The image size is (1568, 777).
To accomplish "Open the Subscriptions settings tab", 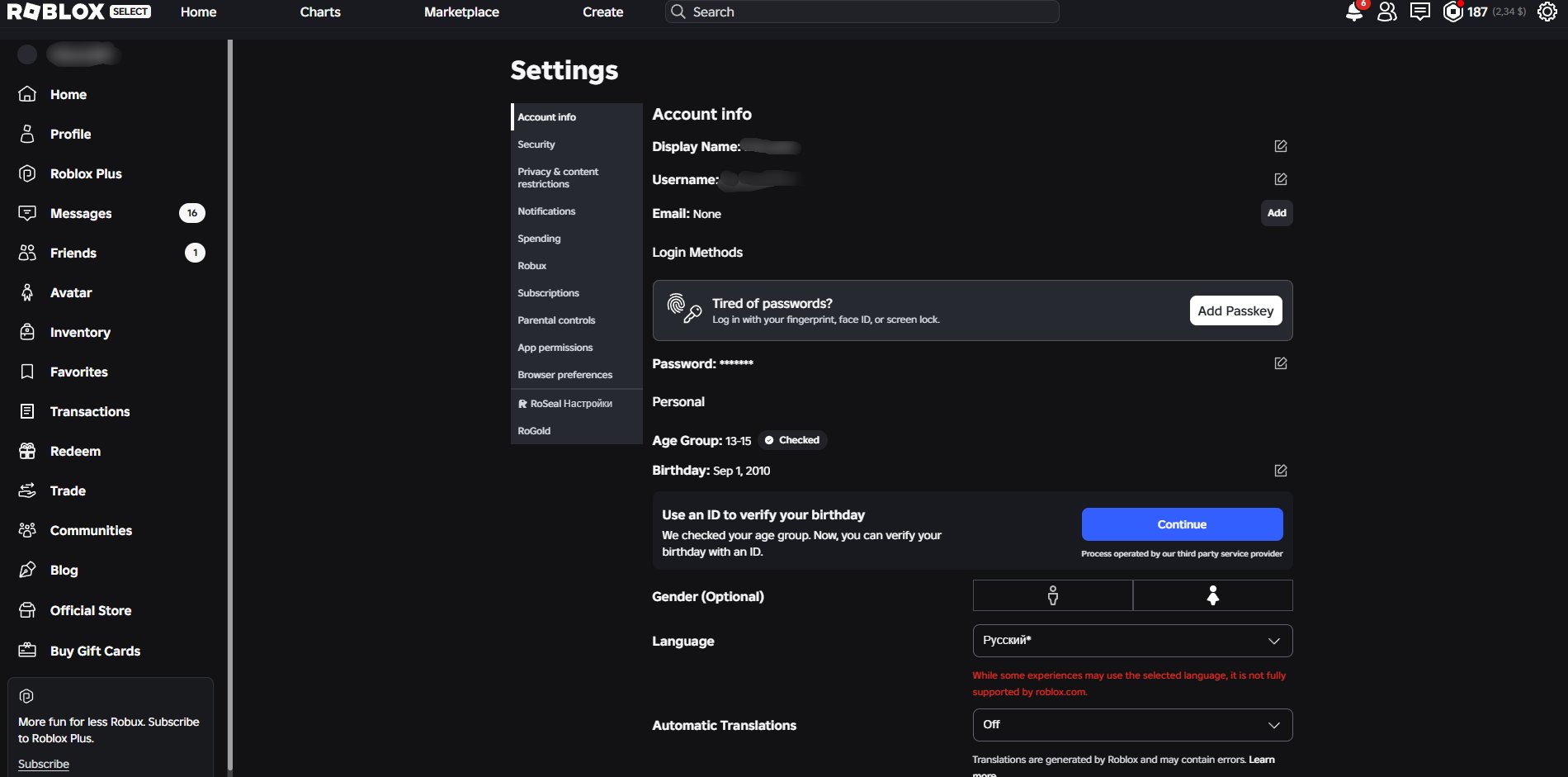I will point(577,293).
